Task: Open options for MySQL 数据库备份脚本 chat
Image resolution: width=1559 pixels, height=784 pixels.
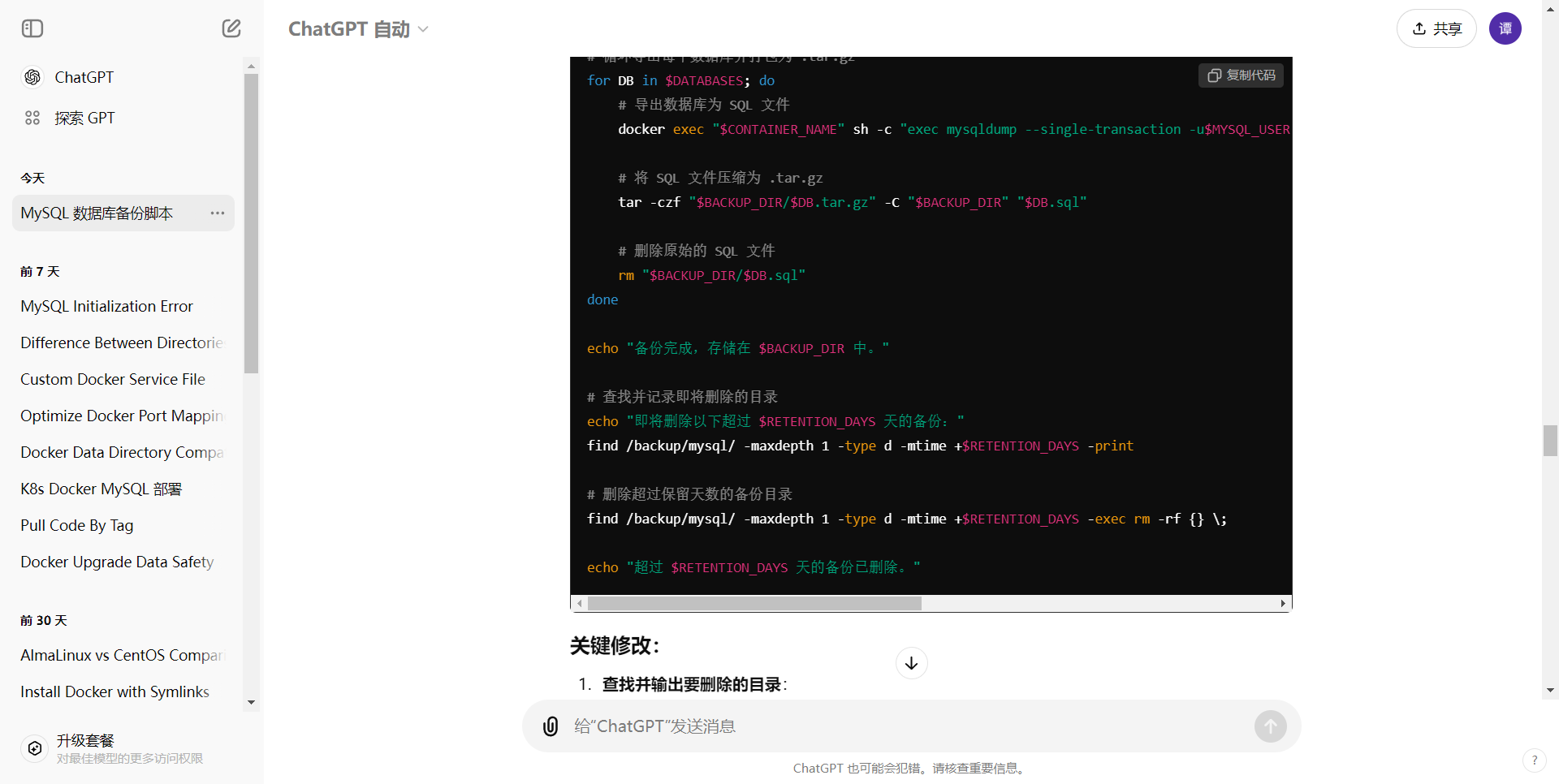Action: (218, 213)
